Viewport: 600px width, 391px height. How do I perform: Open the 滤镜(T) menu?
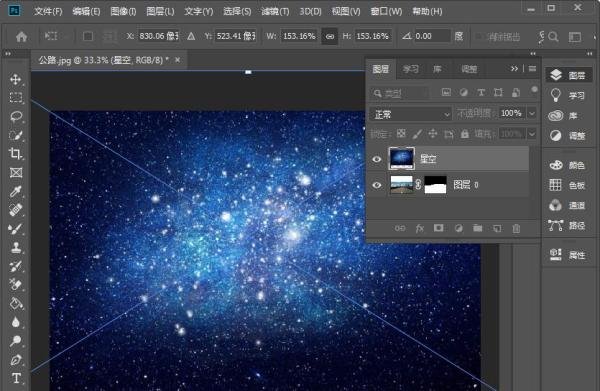click(x=275, y=11)
